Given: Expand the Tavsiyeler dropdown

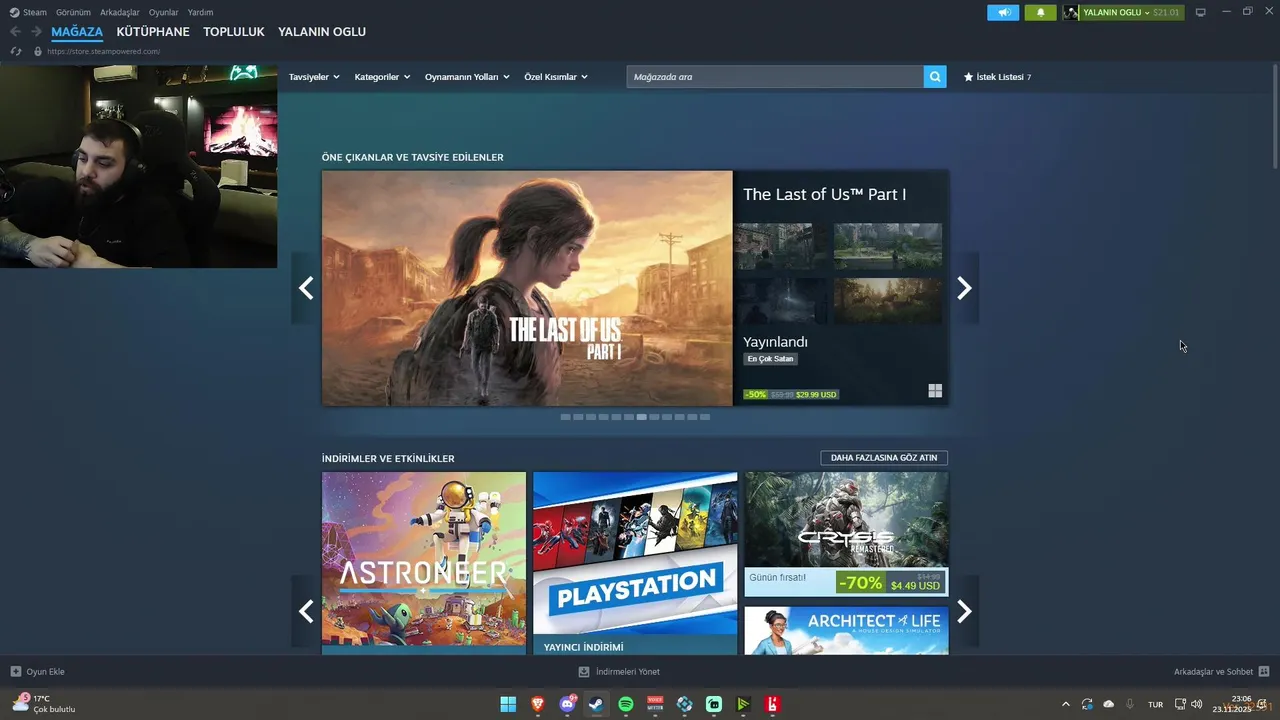Looking at the screenshot, I should click(314, 77).
